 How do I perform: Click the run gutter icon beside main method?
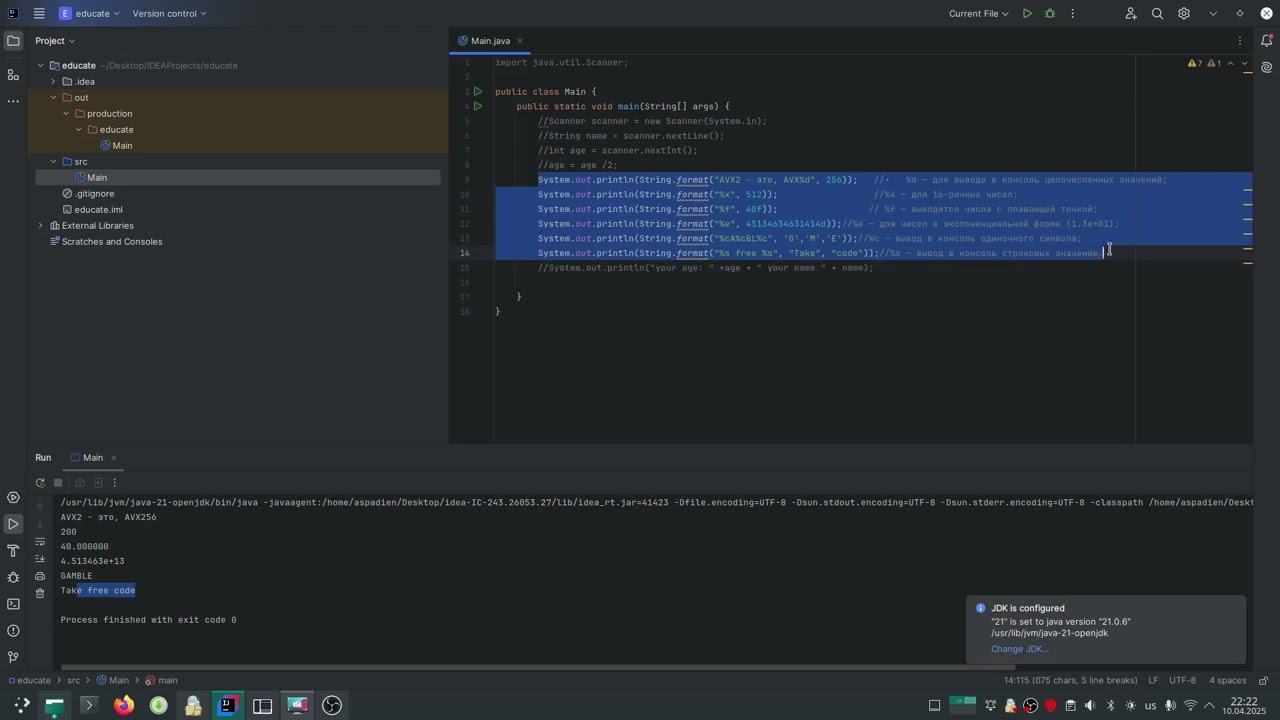point(478,106)
